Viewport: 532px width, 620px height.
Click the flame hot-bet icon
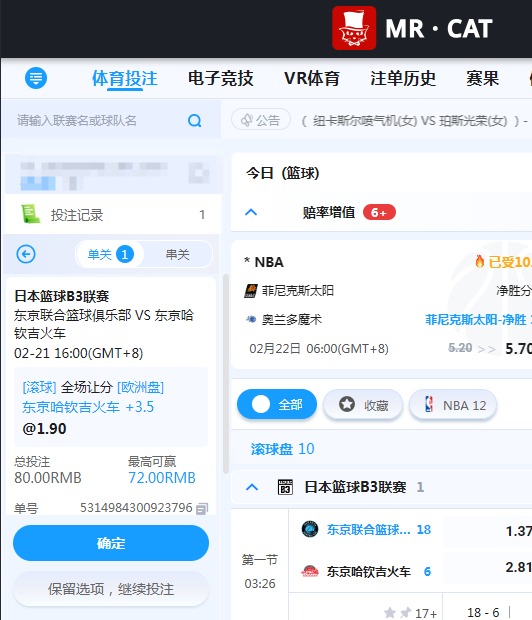tap(479, 261)
